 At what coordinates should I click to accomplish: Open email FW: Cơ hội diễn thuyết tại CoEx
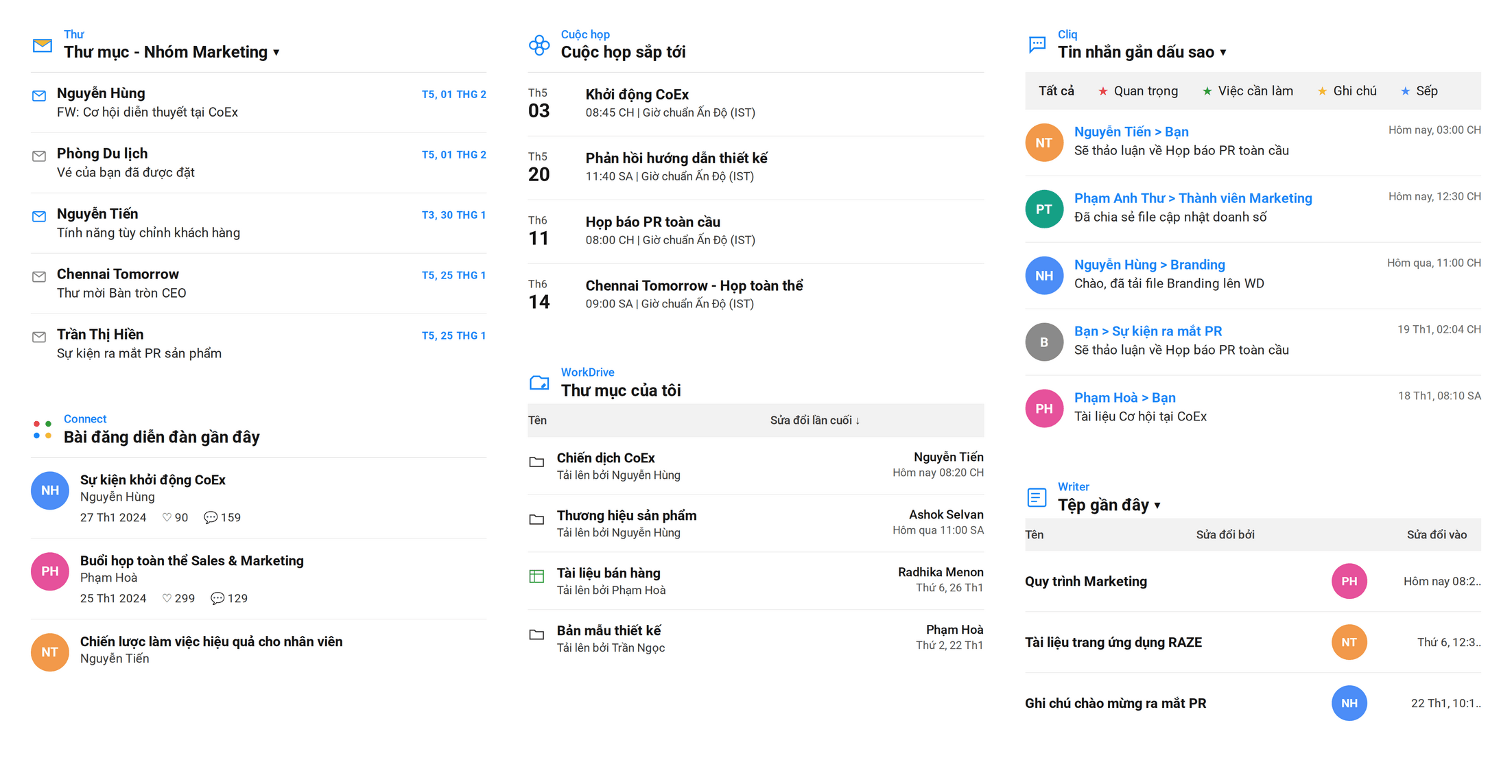[259, 103]
